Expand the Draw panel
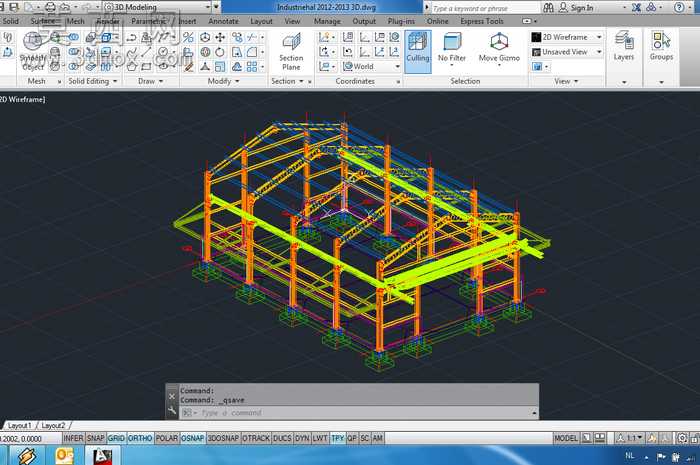This screenshot has height=465, width=700. (x=150, y=81)
